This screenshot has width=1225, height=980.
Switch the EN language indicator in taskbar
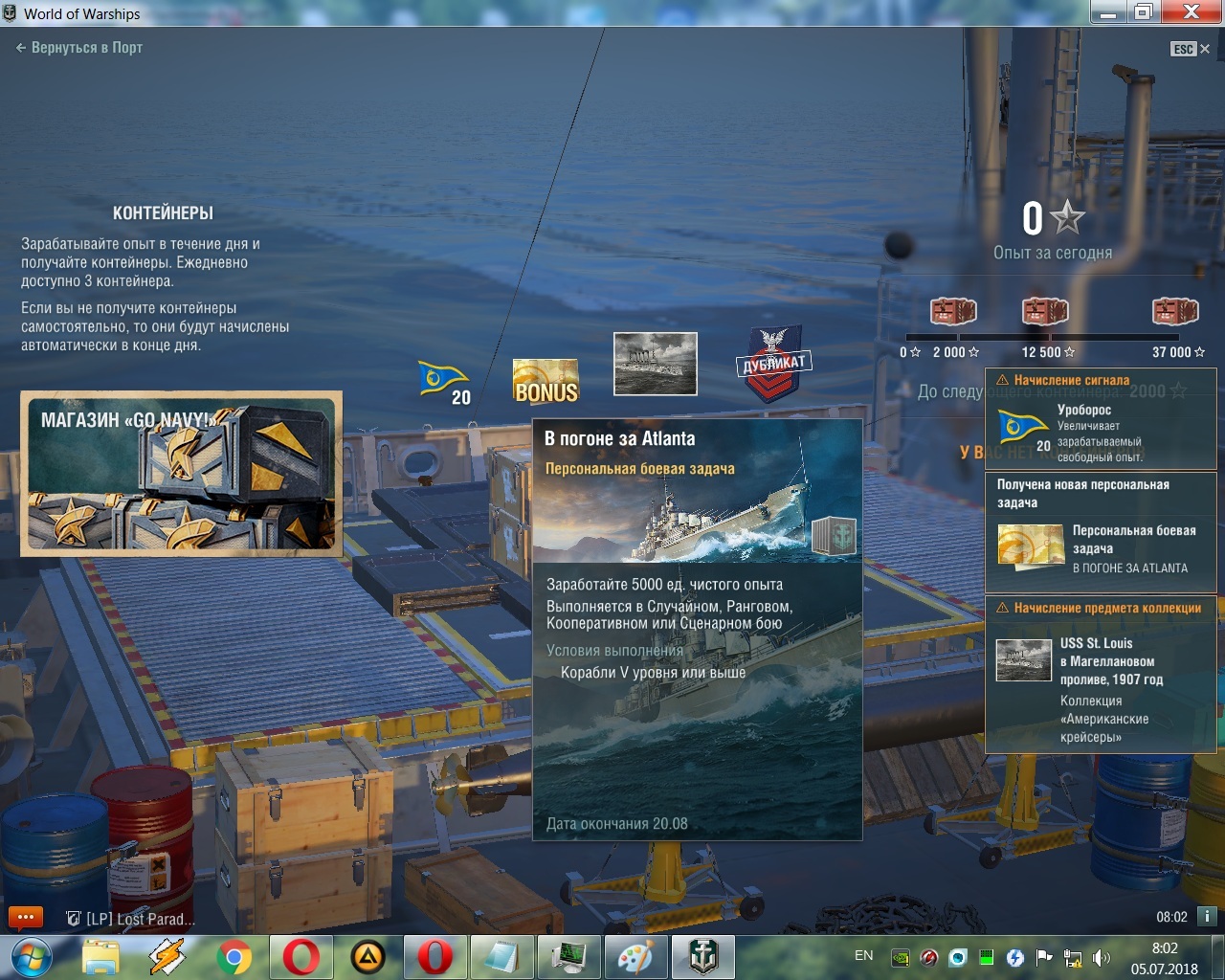863,955
